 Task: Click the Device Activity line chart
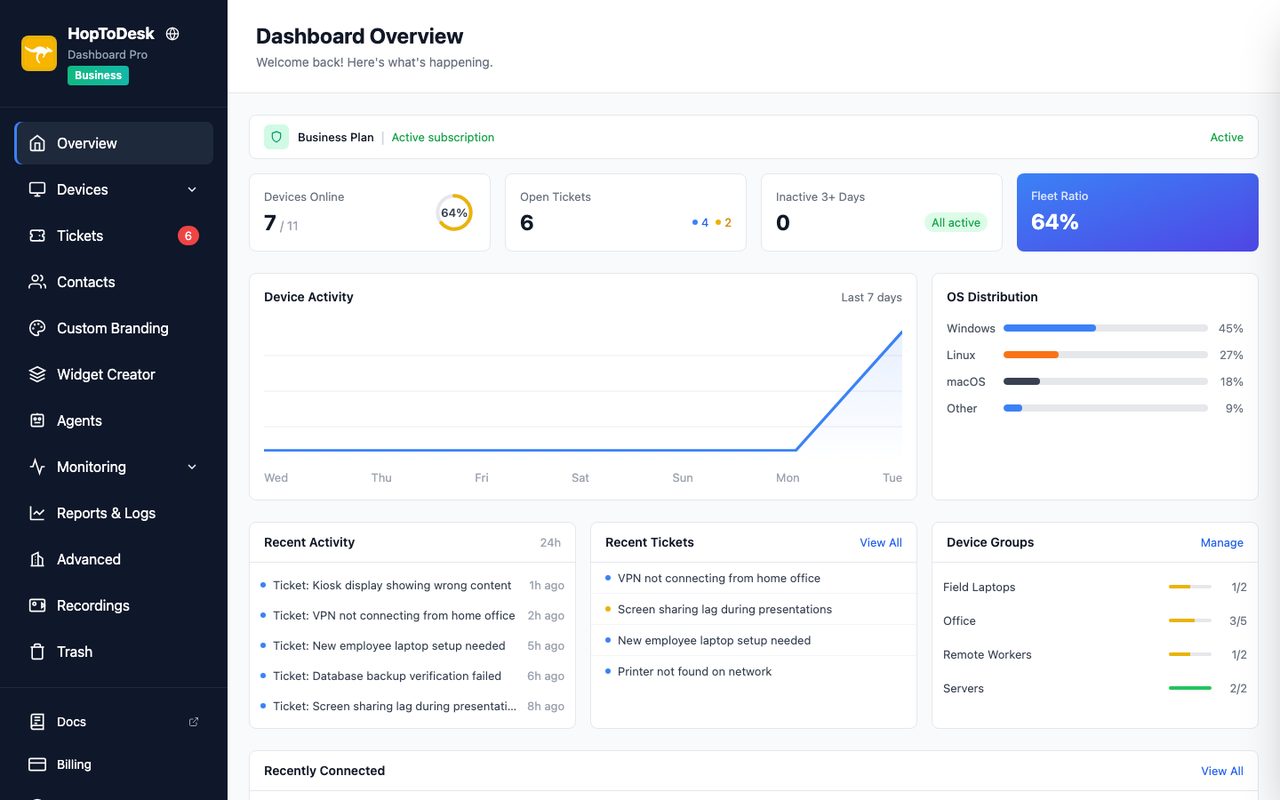tap(583, 390)
